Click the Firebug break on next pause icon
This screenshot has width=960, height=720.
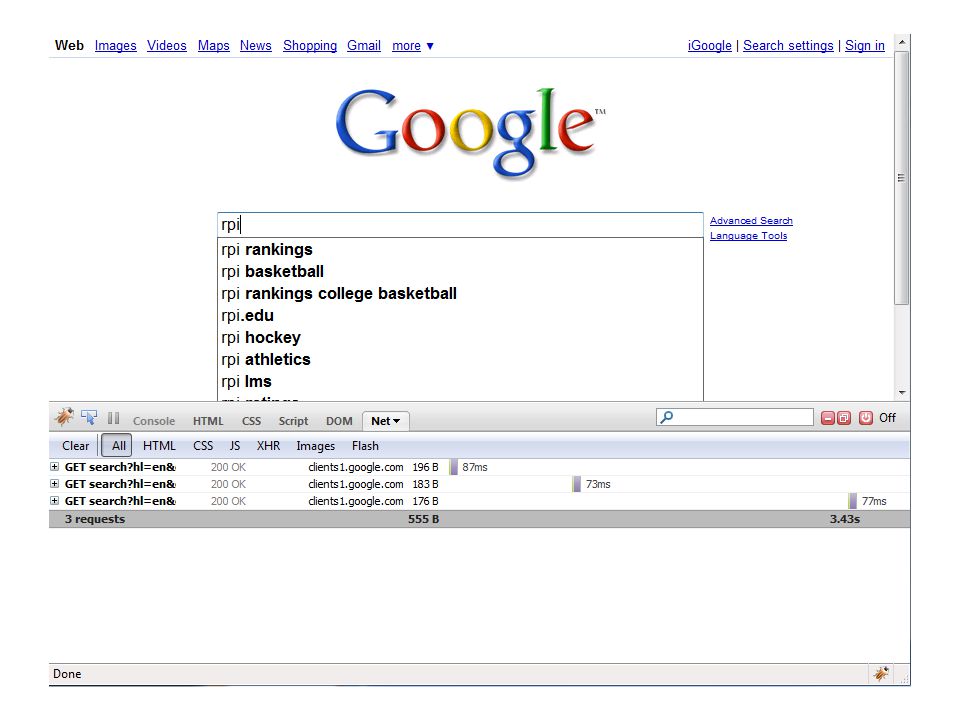coord(113,418)
